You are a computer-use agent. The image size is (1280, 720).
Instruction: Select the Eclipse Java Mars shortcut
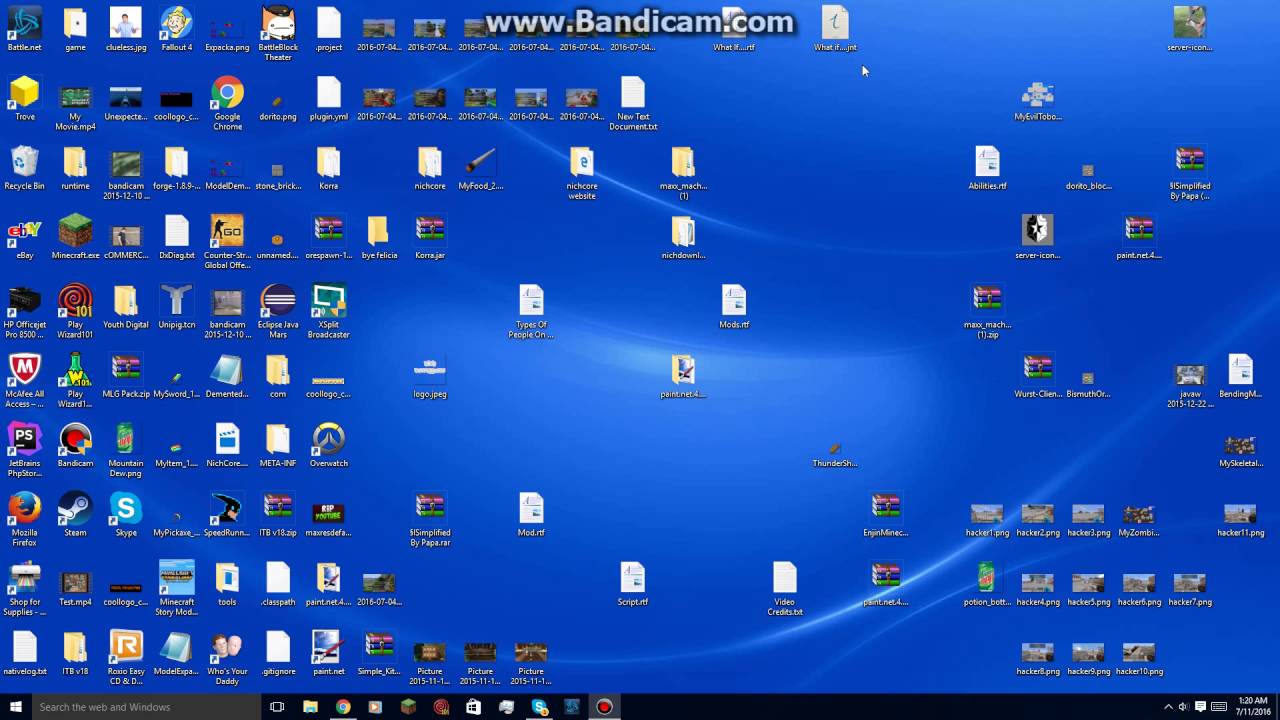[x=278, y=311]
